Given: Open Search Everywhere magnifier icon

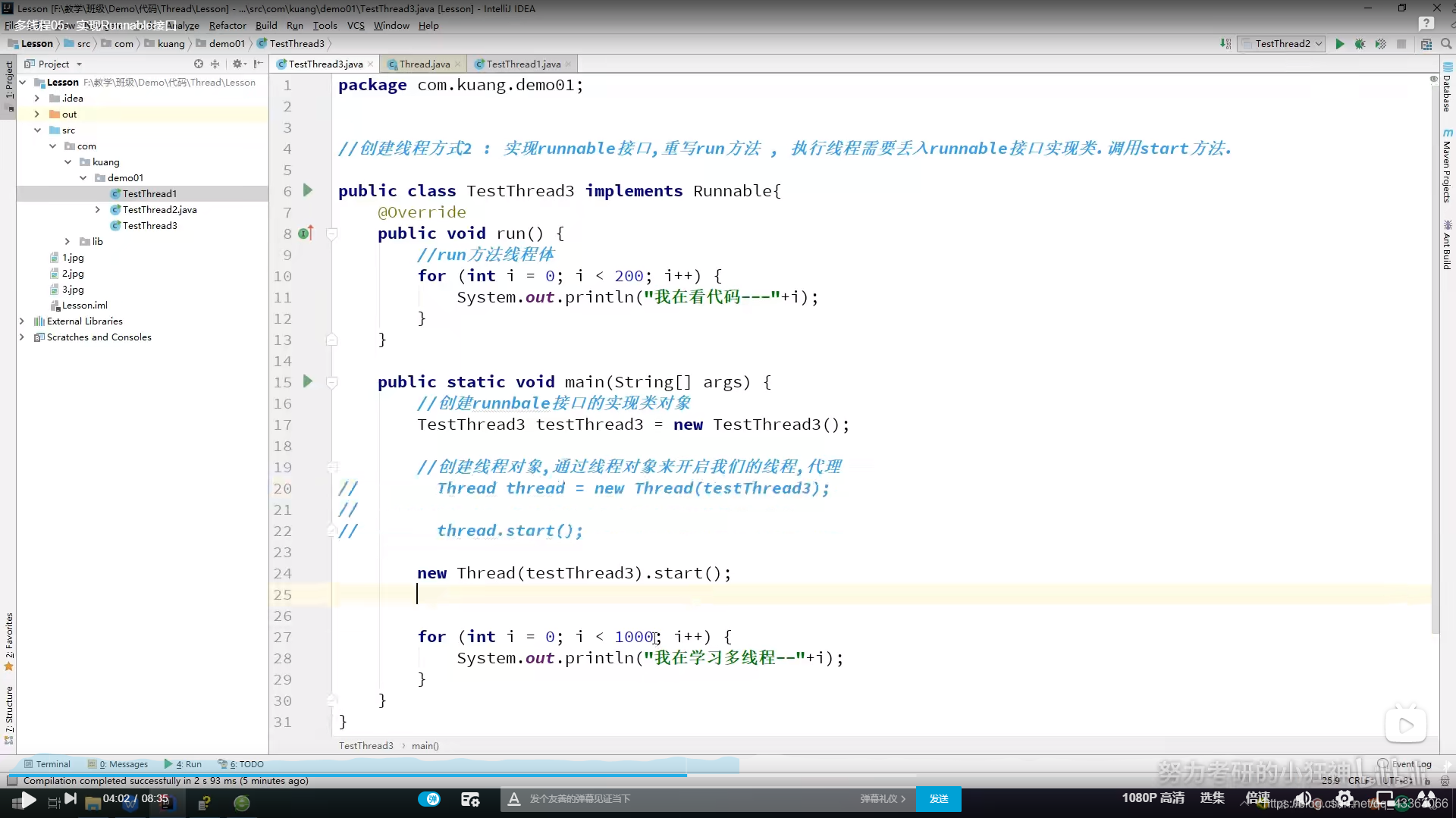Looking at the screenshot, I should coord(1446,44).
